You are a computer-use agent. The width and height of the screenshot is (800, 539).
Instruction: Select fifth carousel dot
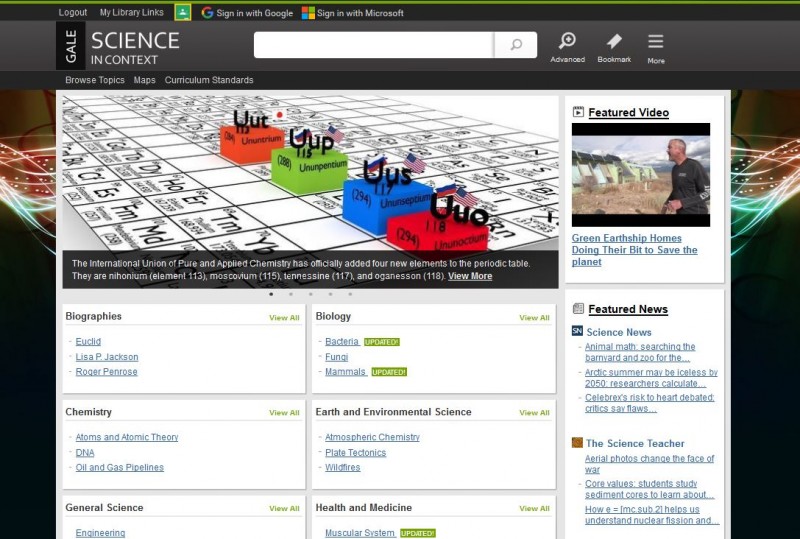(x=350, y=294)
